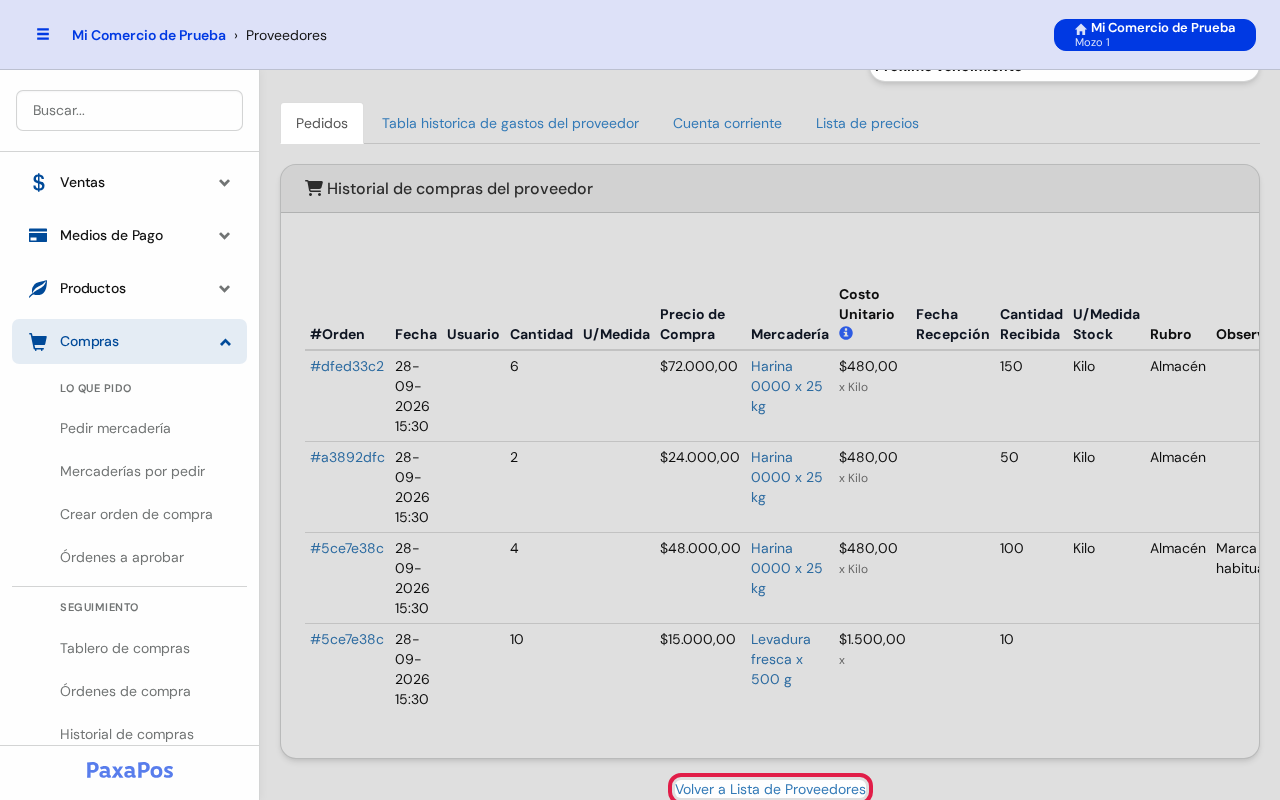This screenshot has height=800, width=1280.
Task: Open Harina 0000 link in the $24.000,00 row
Action: coord(787,477)
